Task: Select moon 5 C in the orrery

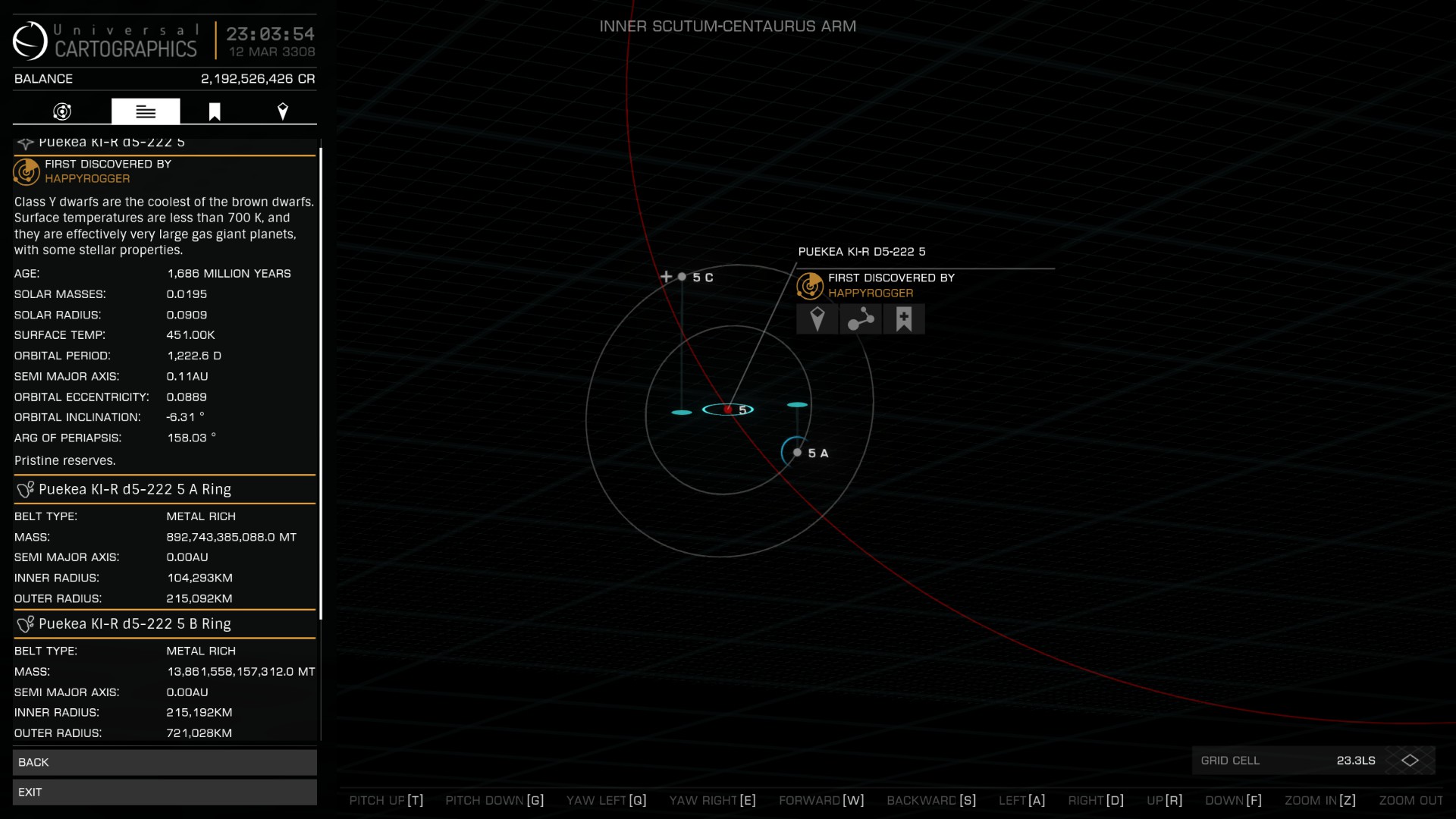Action: [682, 277]
